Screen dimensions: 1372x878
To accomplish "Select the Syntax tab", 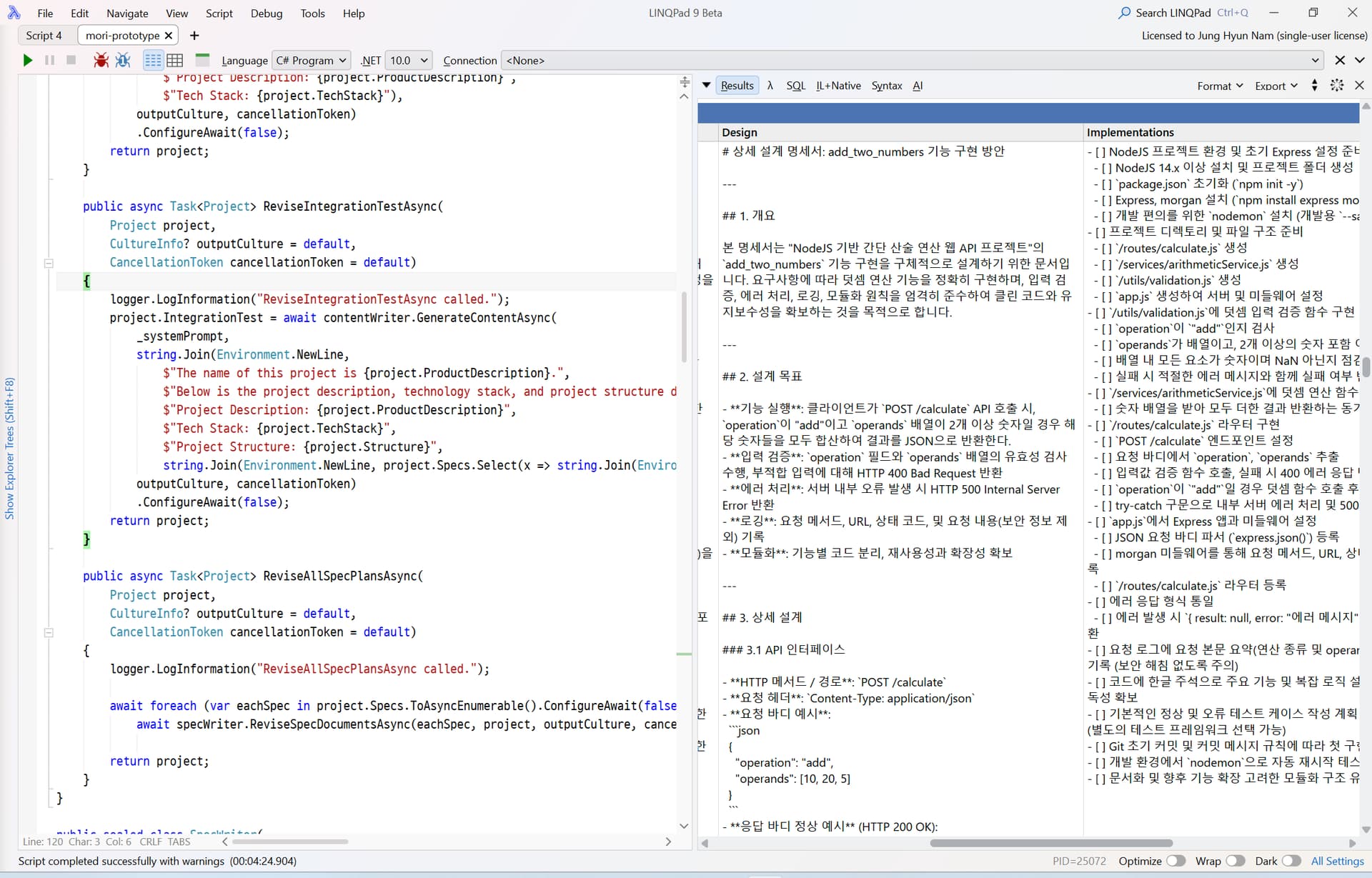I will click(886, 86).
